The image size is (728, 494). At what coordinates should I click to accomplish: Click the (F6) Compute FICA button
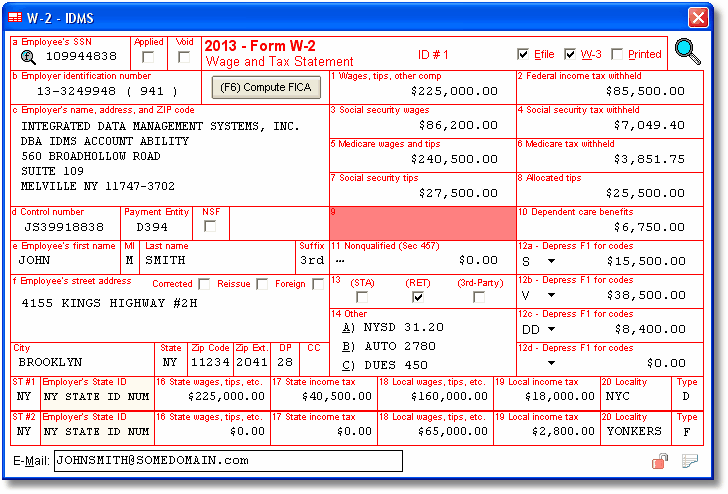[x=266, y=87]
